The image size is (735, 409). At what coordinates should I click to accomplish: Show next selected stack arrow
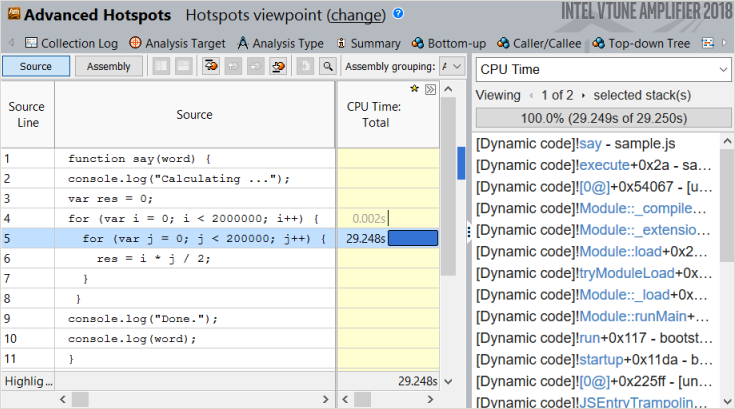(x=583, y=96)
